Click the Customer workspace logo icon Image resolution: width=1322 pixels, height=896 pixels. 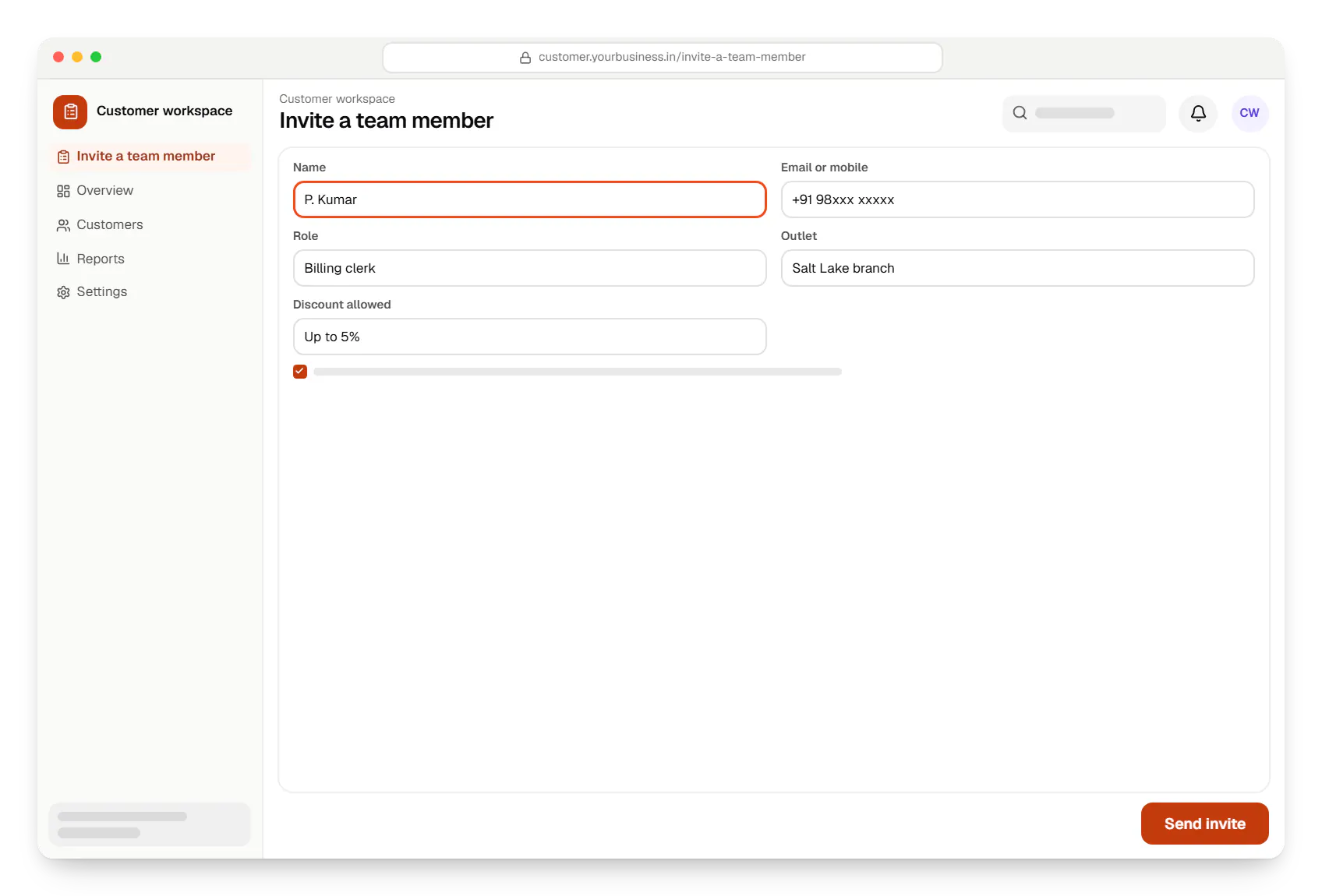70,111
